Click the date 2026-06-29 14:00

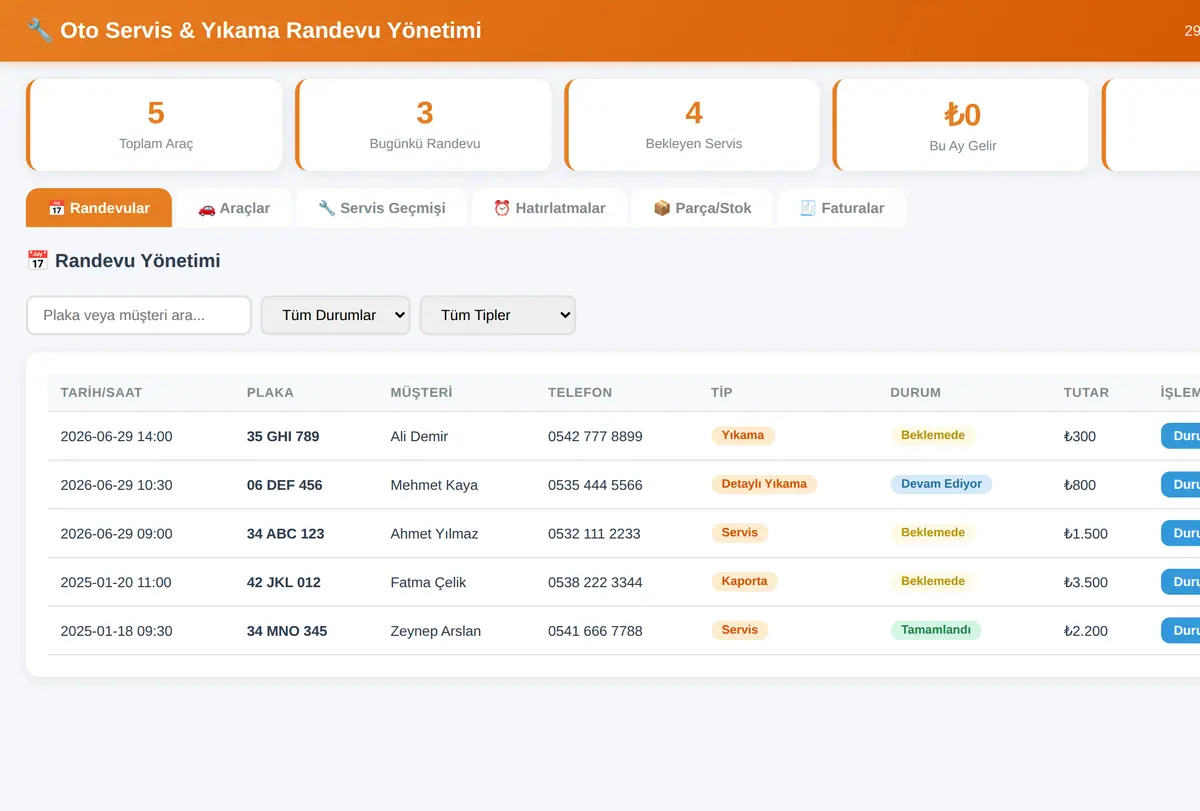(x=116, y=436)
